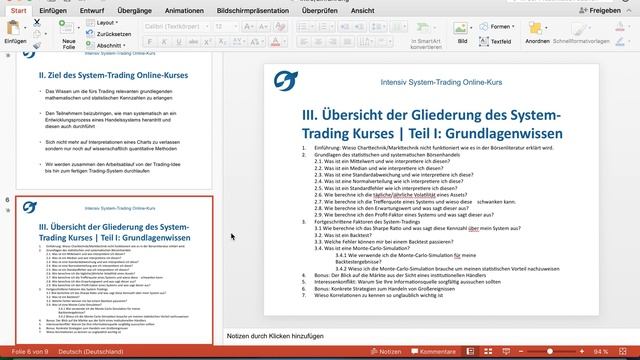Toggle bold formatting (F)
This screenshot has height=360, width=640.
tap(150, 42)
